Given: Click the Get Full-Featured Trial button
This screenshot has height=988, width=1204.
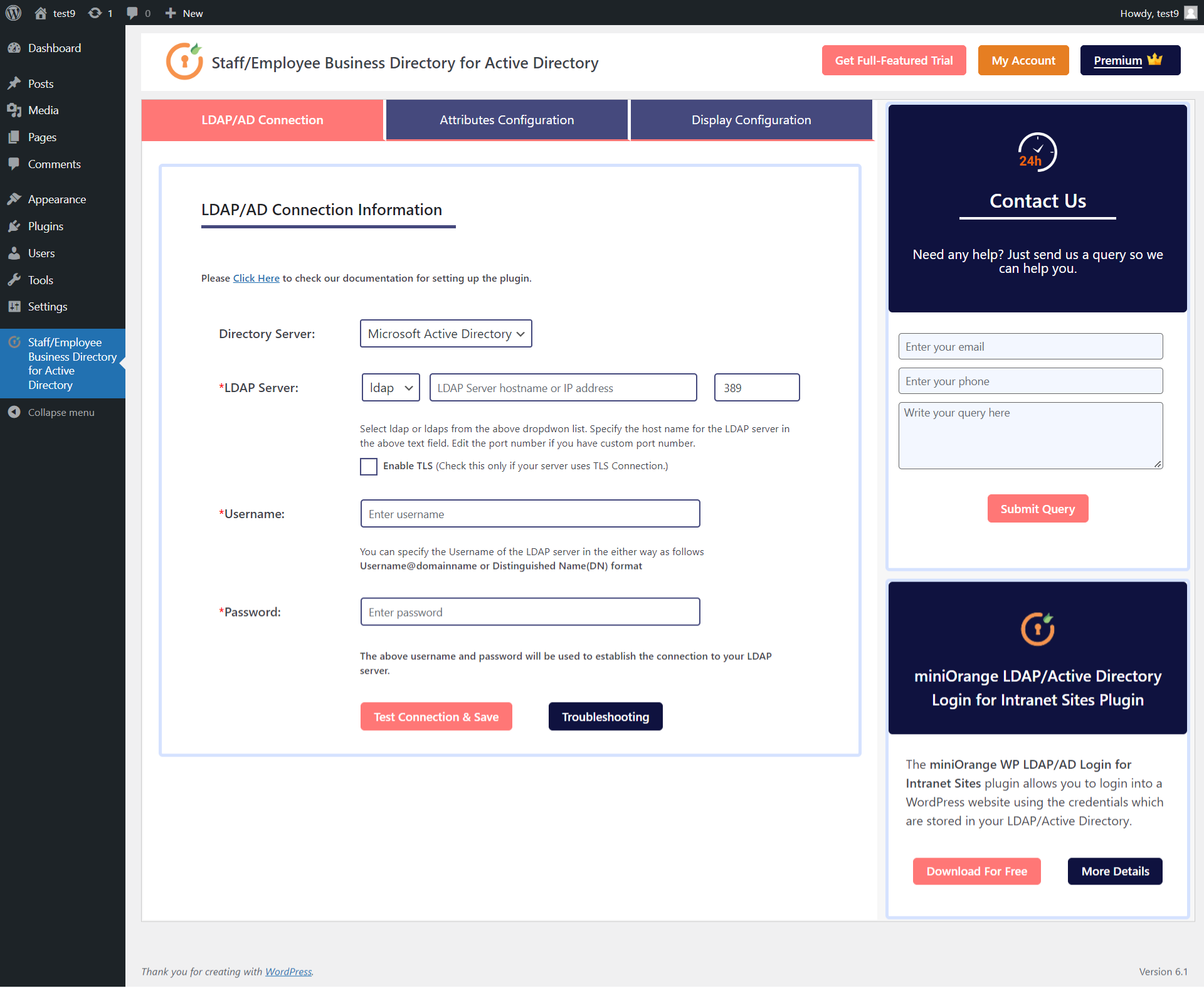Looking at the screenshot, I should point(893,60).
